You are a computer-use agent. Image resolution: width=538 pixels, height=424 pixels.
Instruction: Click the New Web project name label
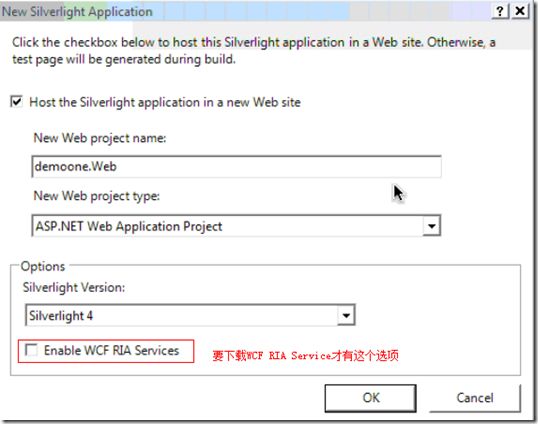tap(100, 138)
